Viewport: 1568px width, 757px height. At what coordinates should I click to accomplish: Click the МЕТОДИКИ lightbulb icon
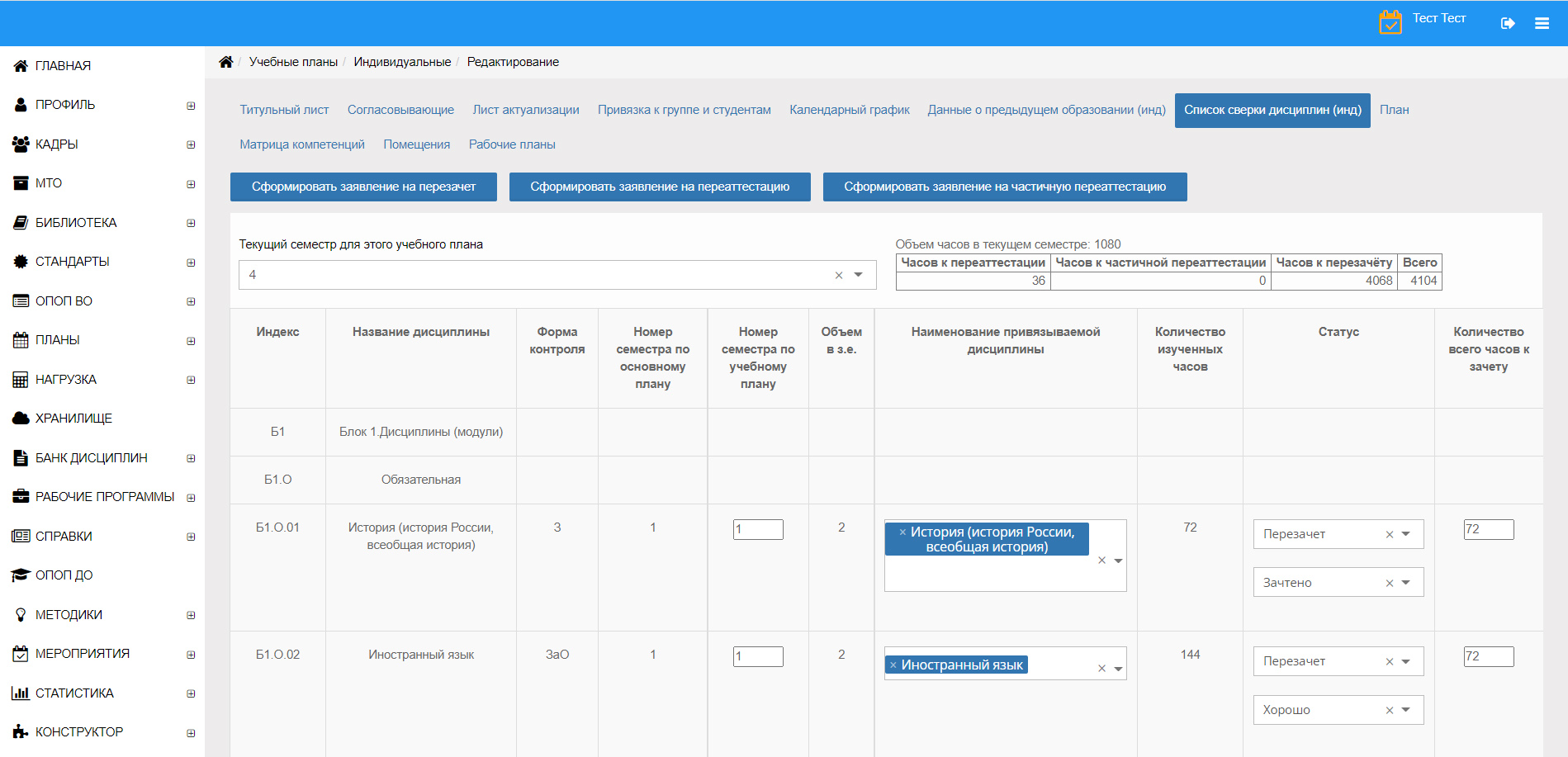click(21, 615)
